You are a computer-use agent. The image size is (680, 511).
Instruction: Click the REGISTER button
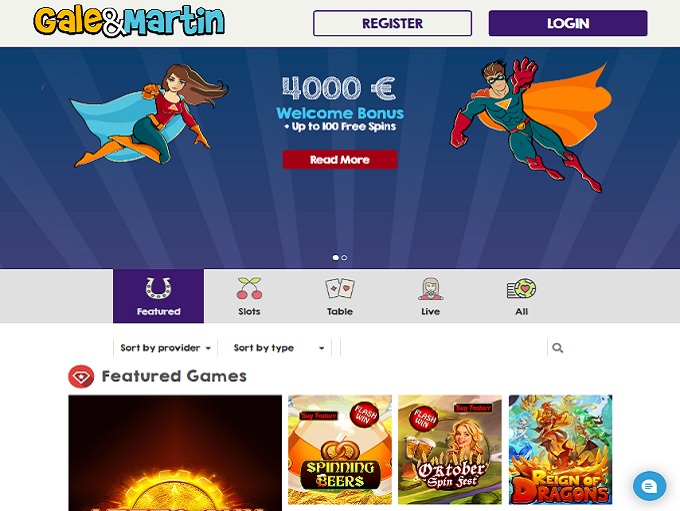(392, 23)
